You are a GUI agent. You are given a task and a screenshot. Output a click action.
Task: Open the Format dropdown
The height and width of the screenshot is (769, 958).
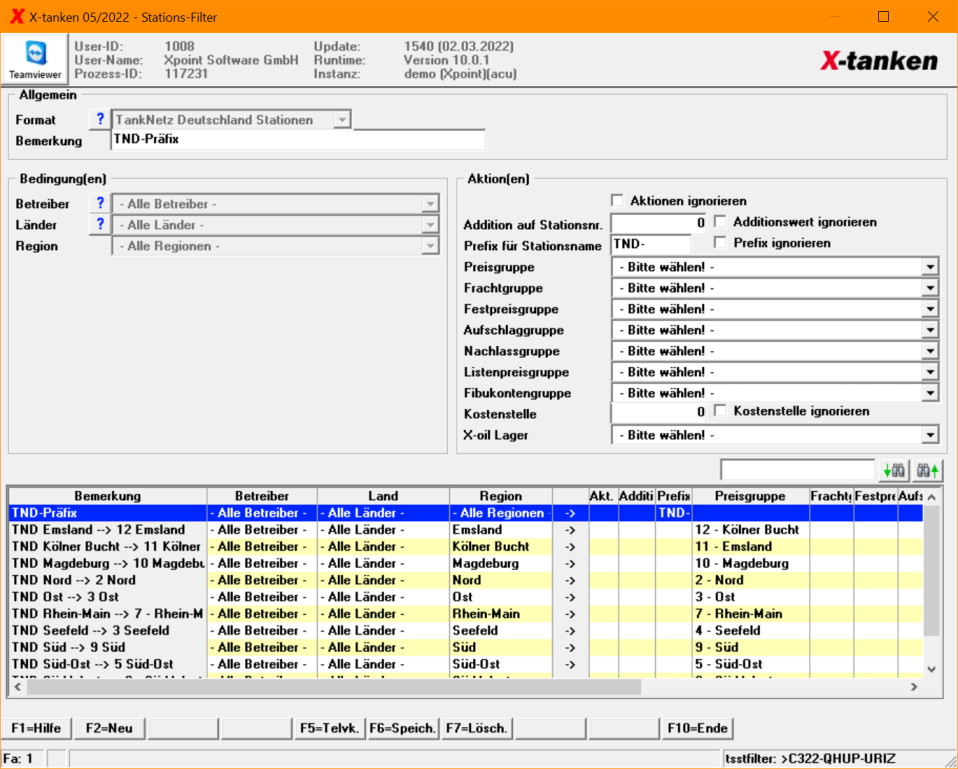tap(342, 120)
